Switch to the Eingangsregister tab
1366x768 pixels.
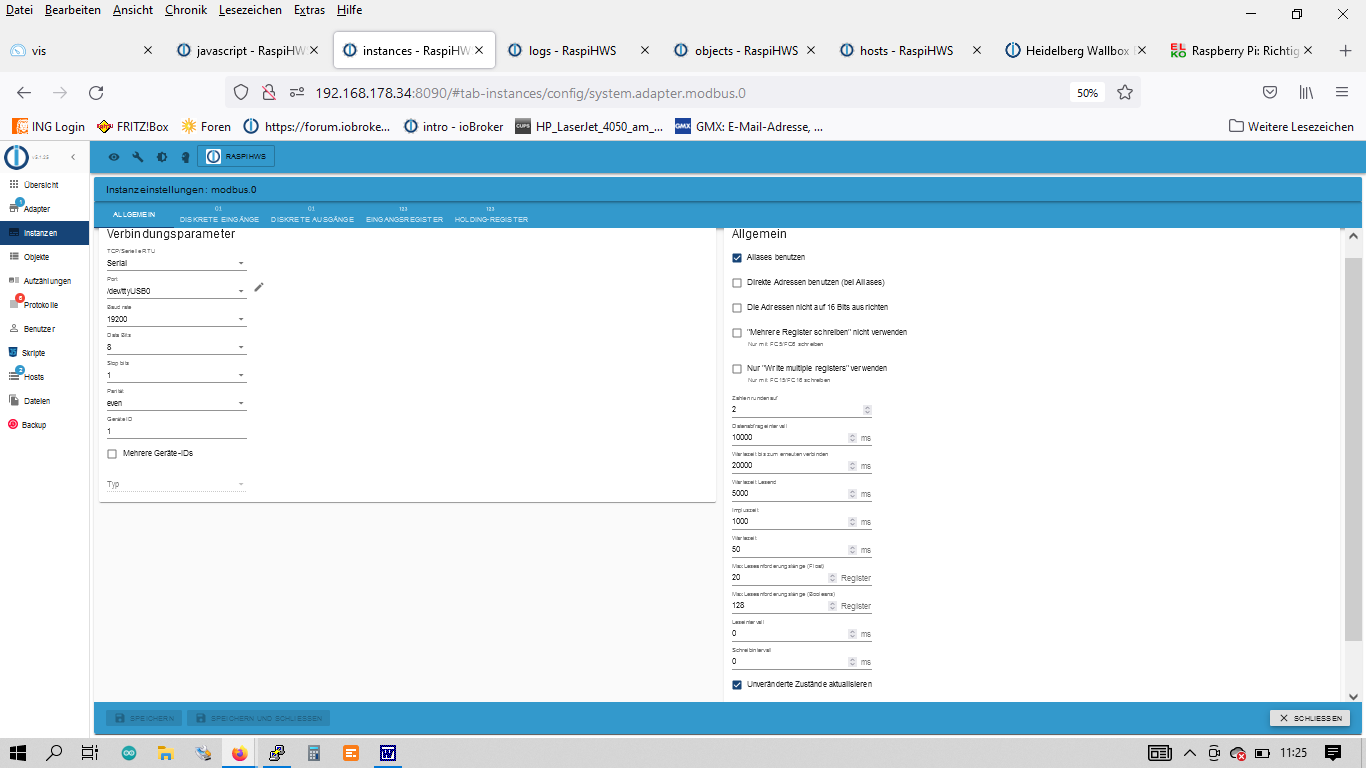coord(404,215)
